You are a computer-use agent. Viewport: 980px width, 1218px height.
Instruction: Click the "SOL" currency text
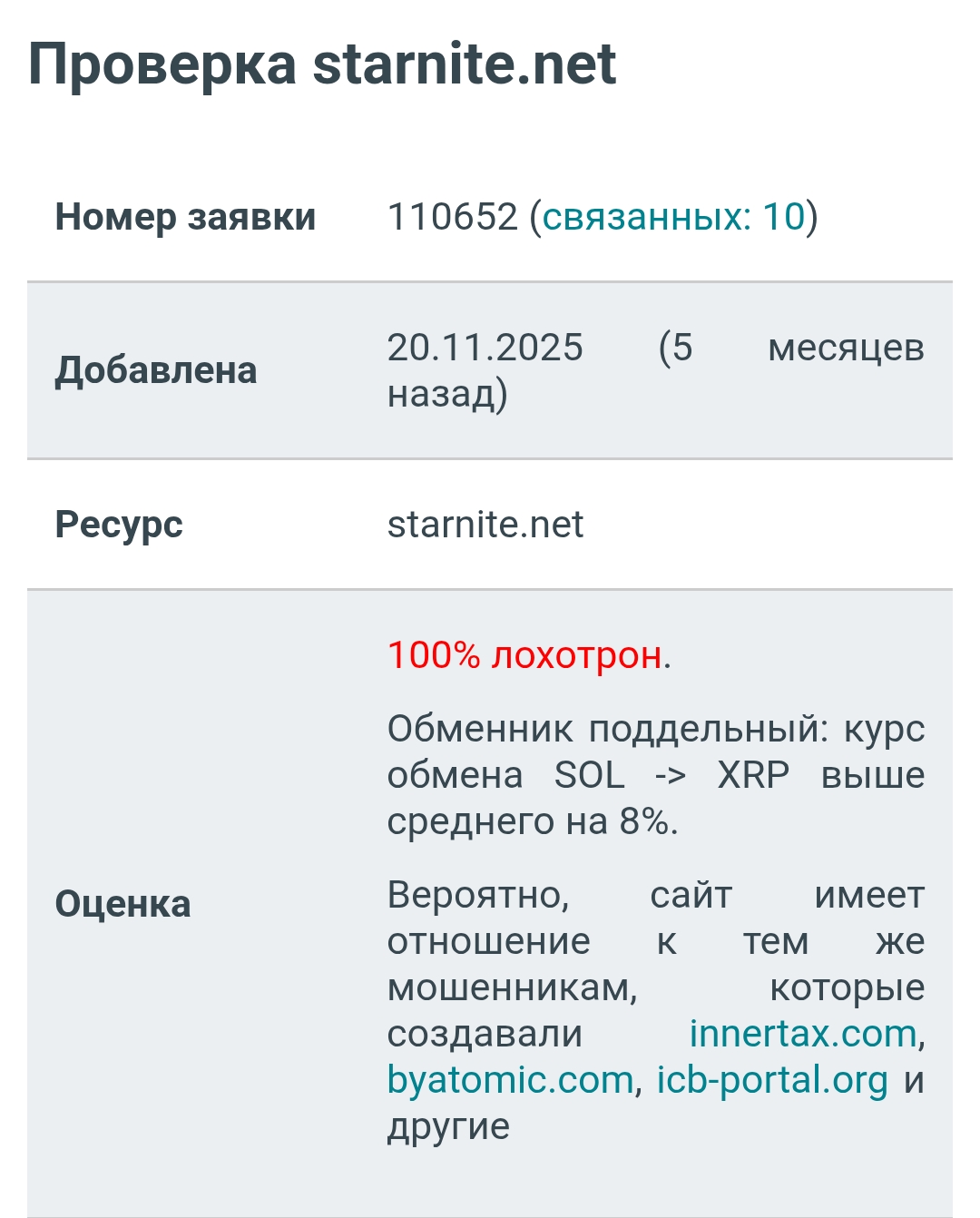[x=590, y=775]
